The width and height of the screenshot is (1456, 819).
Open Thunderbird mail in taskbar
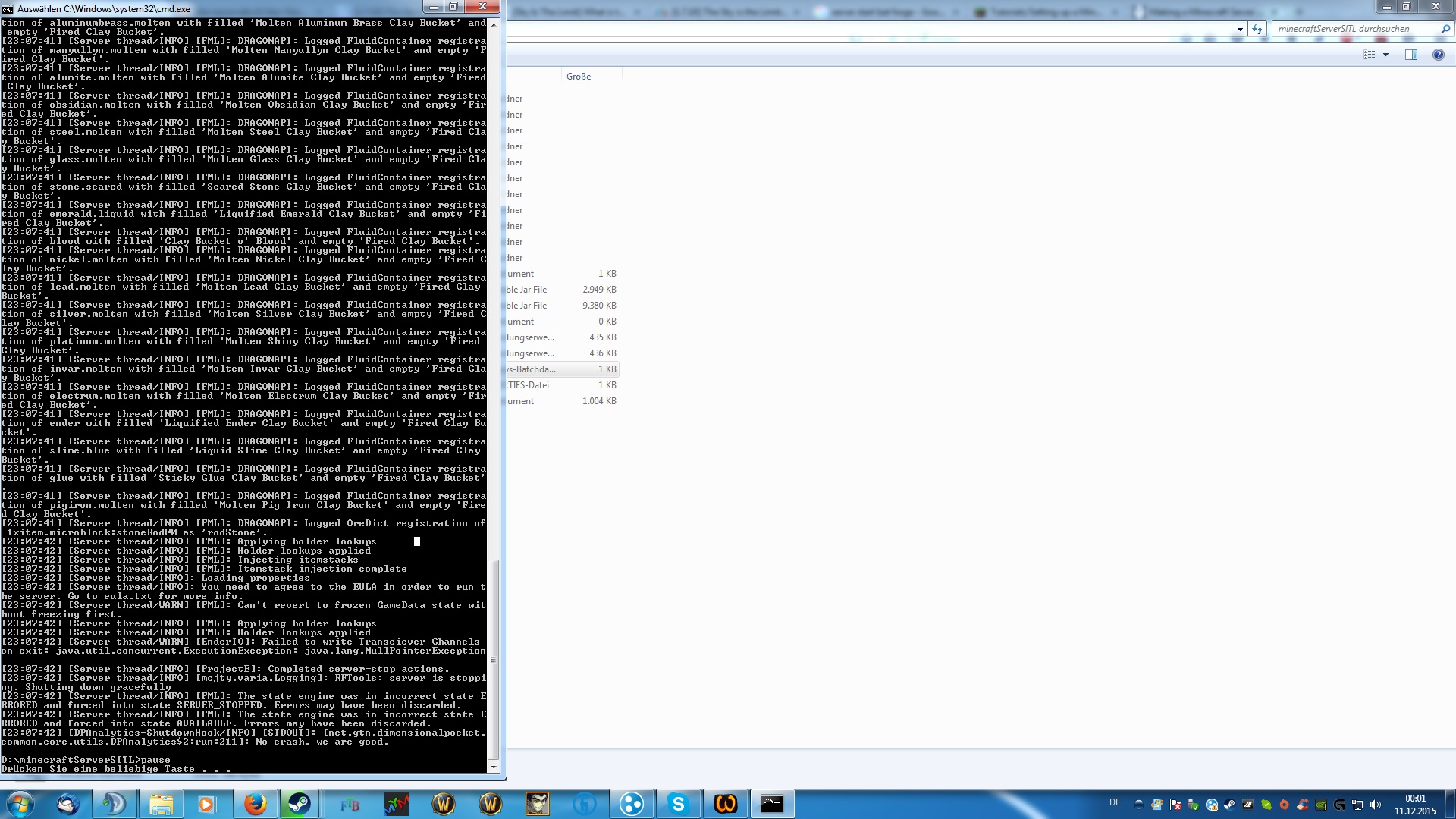(68, 804)
